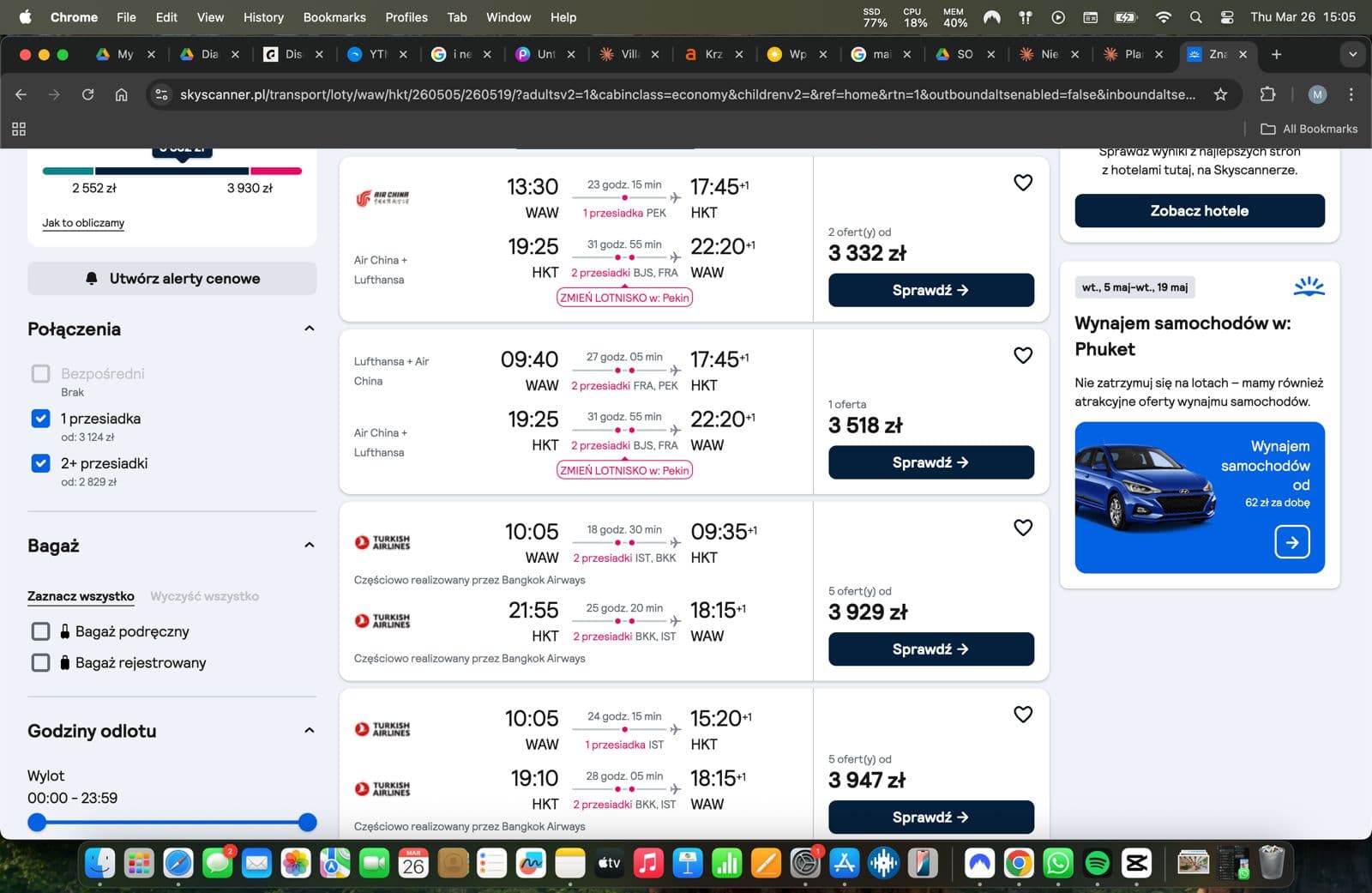Click the arrow icon on car rental banner
This screenshot has height=893, width=1372.
[1291, 542]
